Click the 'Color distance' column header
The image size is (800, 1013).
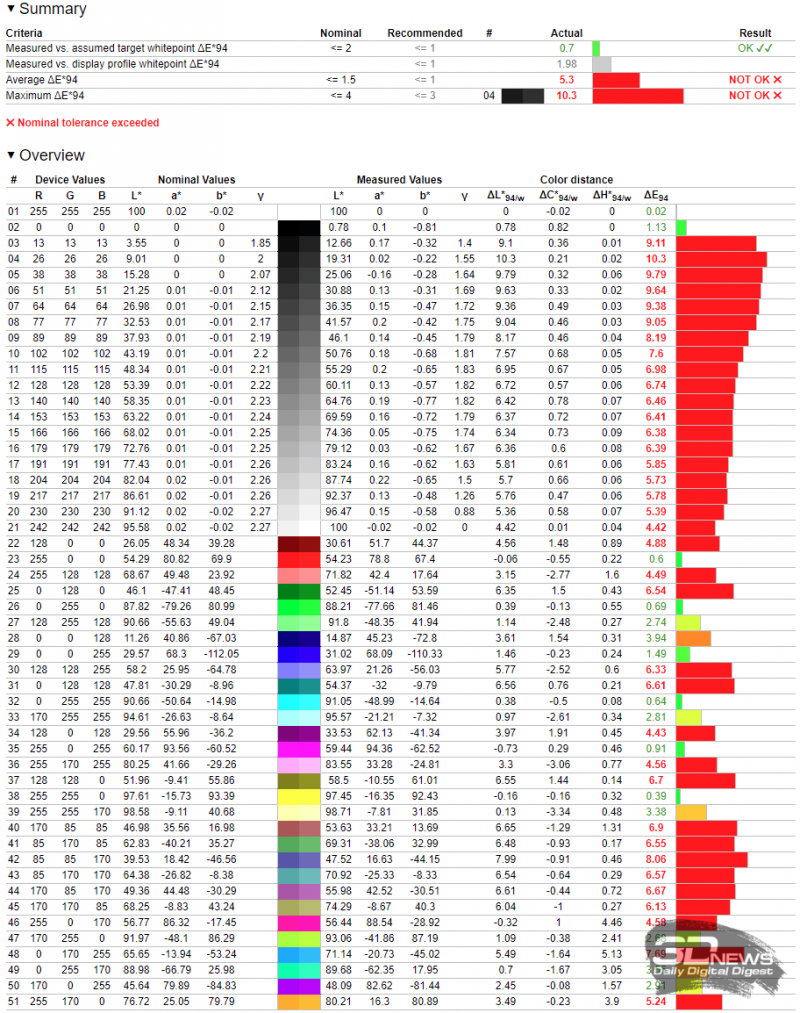(577, 180)
